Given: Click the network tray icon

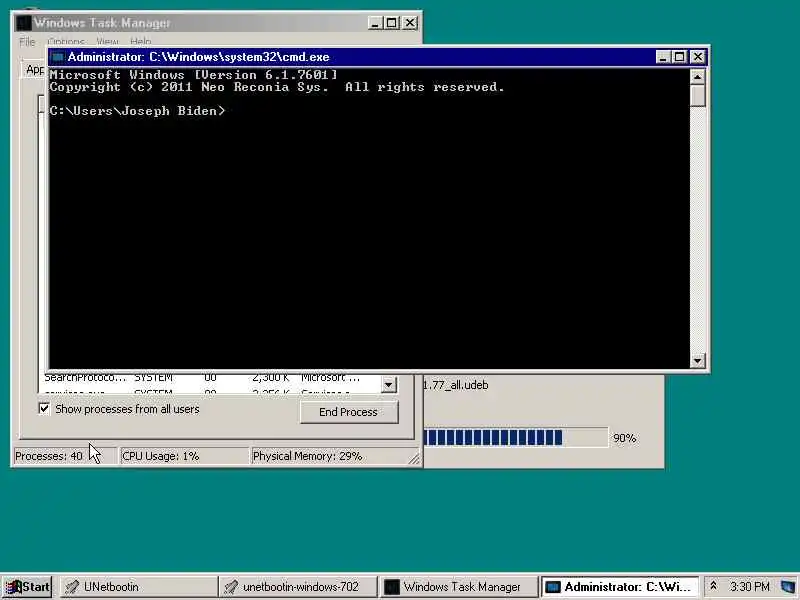Looking at the screenshot, I should click(x=788, y=587).
